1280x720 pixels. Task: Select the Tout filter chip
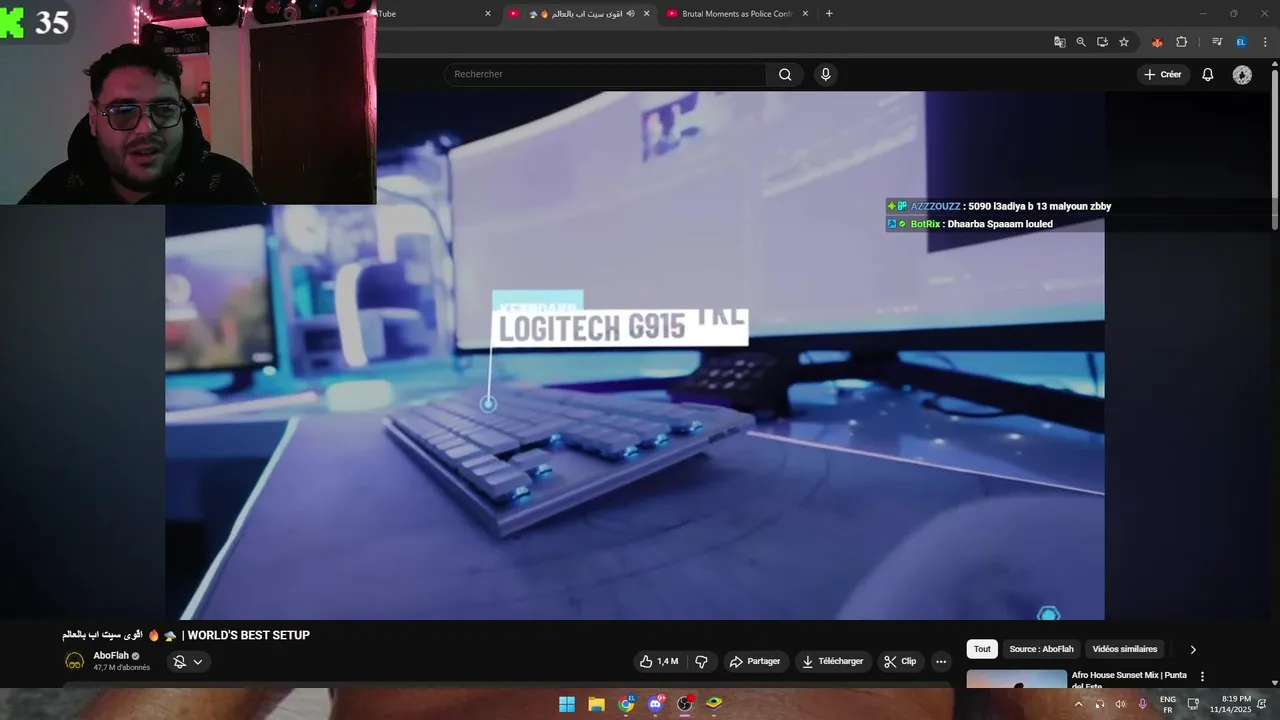982,649
